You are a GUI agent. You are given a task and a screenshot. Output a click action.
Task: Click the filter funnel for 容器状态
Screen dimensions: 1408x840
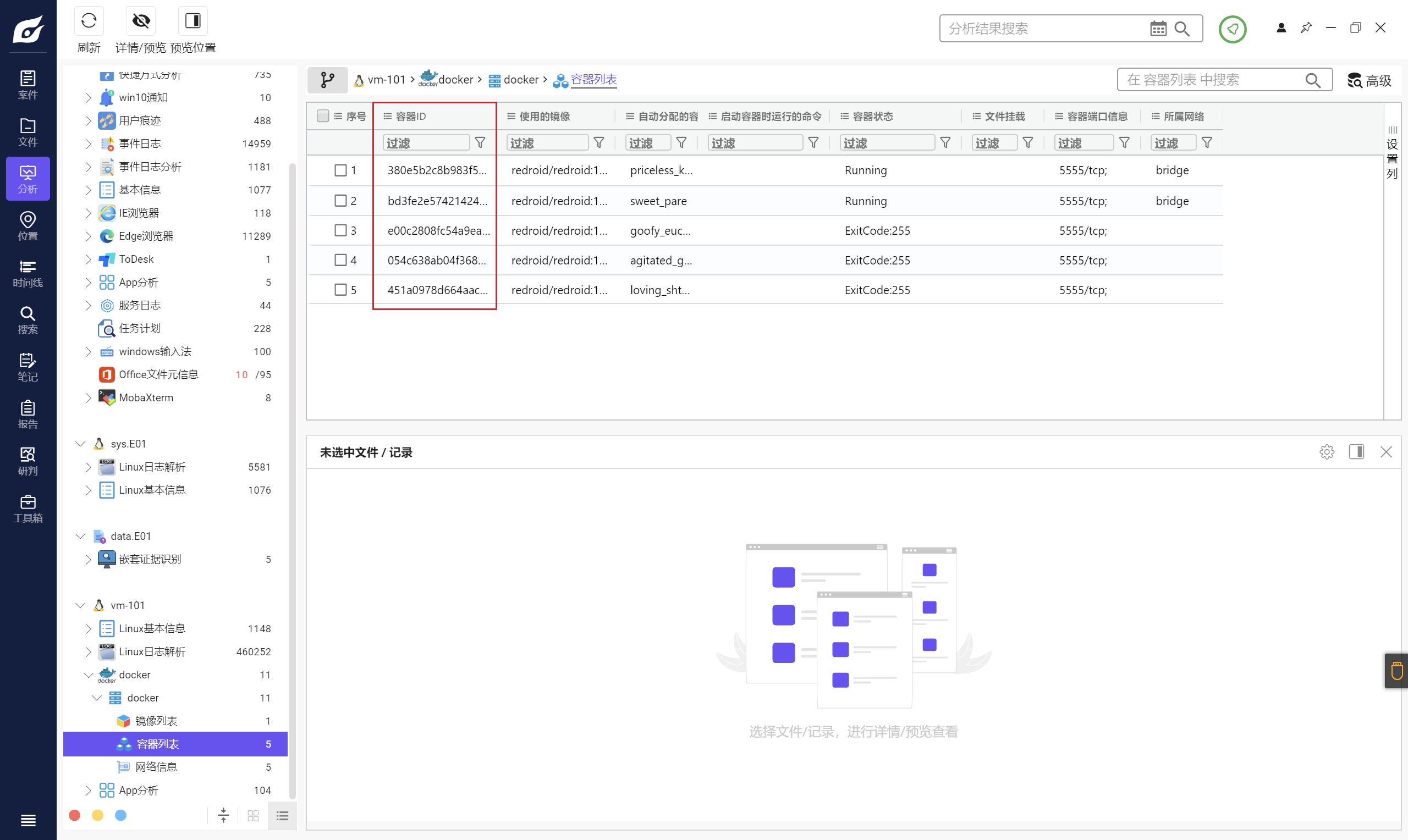point(945,142)
